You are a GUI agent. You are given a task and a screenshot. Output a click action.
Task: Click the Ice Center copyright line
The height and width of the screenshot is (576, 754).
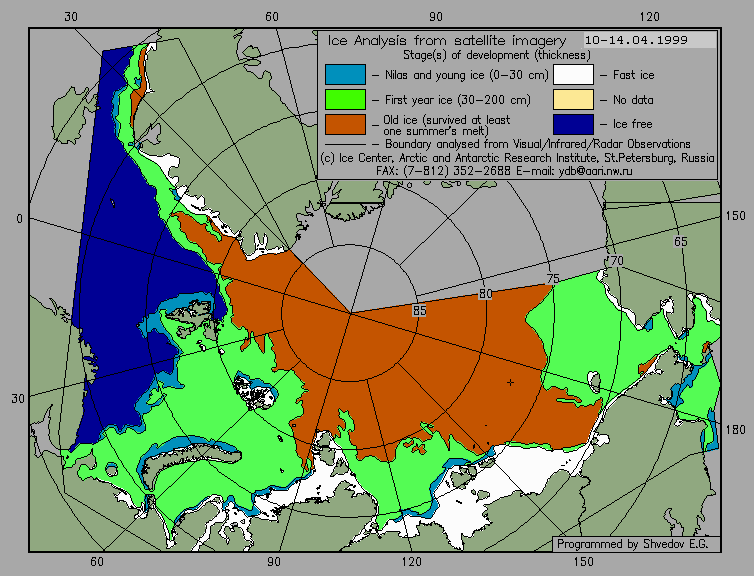point(517,158)
